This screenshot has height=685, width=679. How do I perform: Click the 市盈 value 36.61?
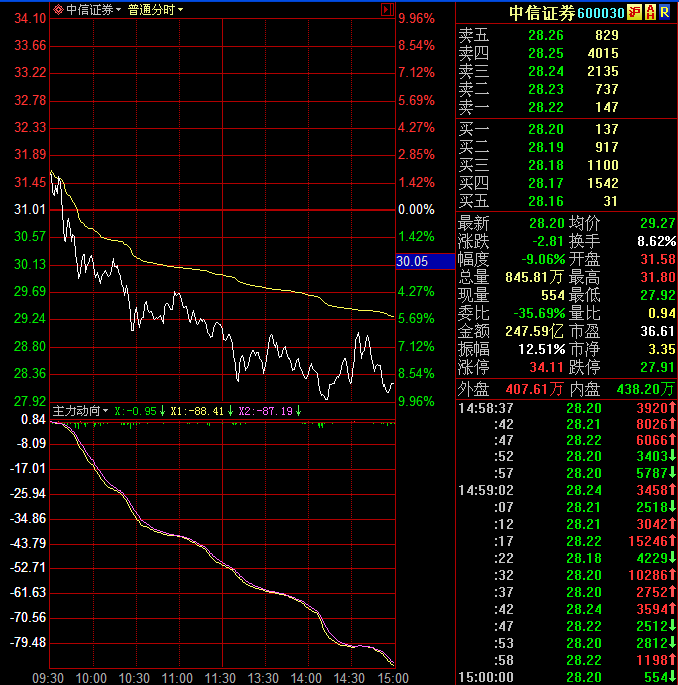[x=658, y=331]
